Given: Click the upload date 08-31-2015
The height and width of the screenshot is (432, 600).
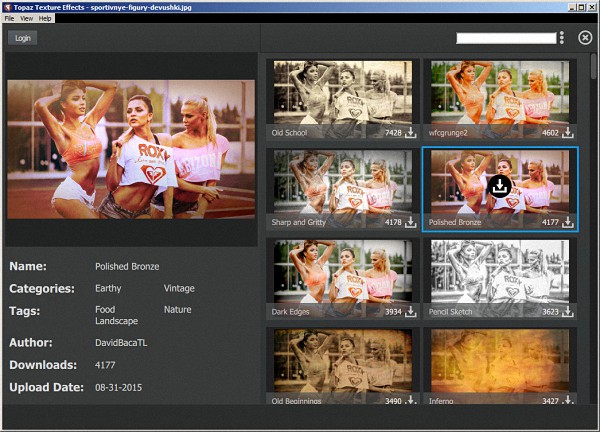Looking at the screenshot, I should coord(118,387).
